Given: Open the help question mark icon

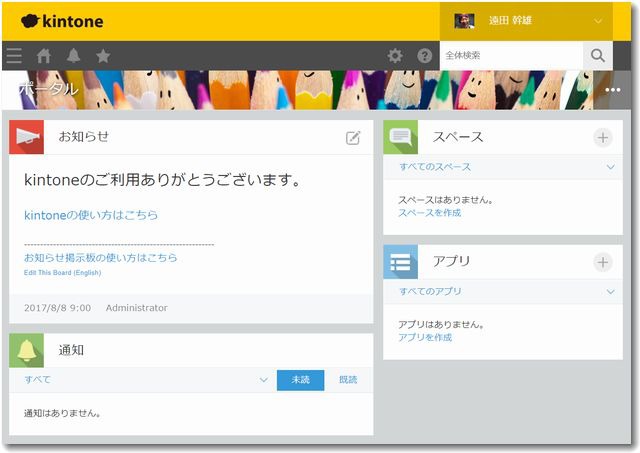Looking at the screenshot, I should [x=424, y=56].
